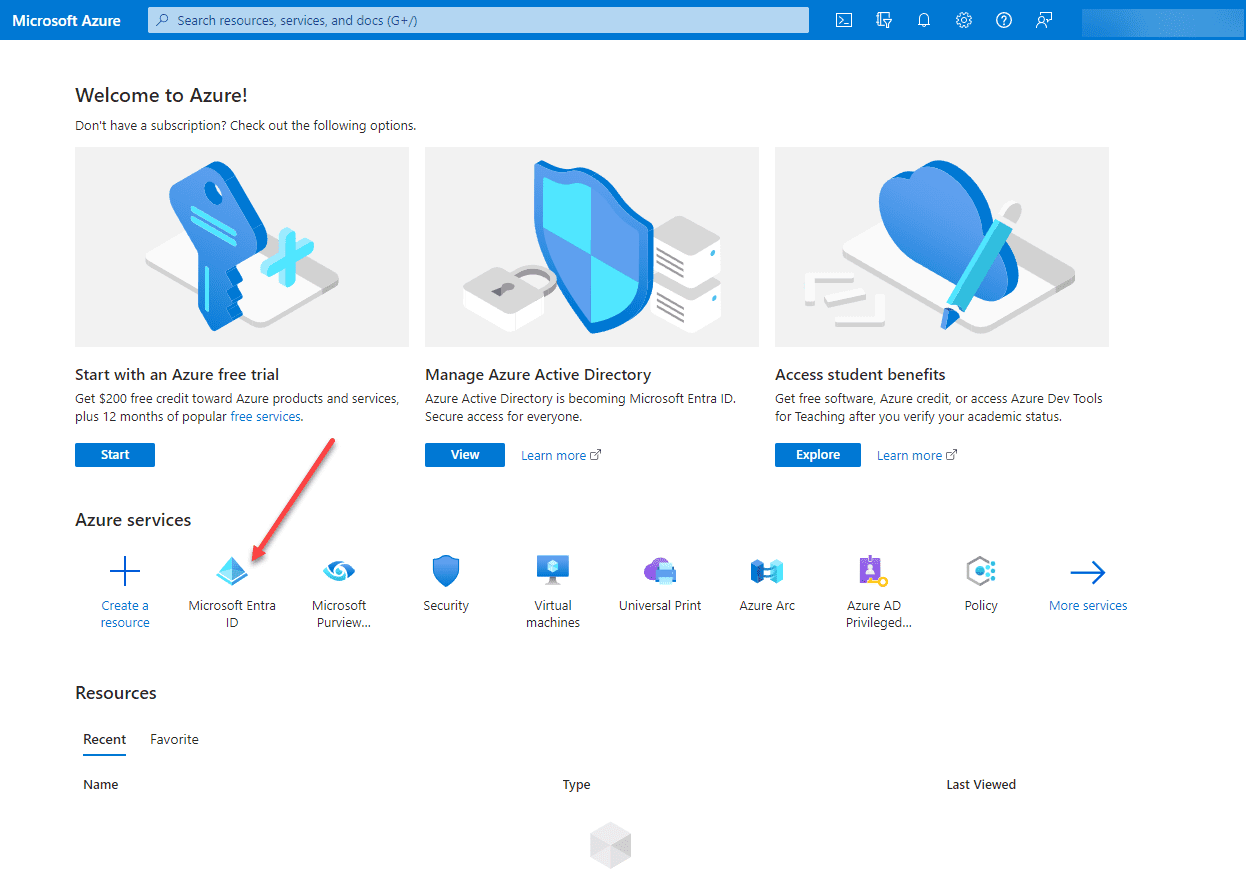Click the student benefits cloud illustration
The width and height of the screenshot is (1246, 875).
[942, 247]
